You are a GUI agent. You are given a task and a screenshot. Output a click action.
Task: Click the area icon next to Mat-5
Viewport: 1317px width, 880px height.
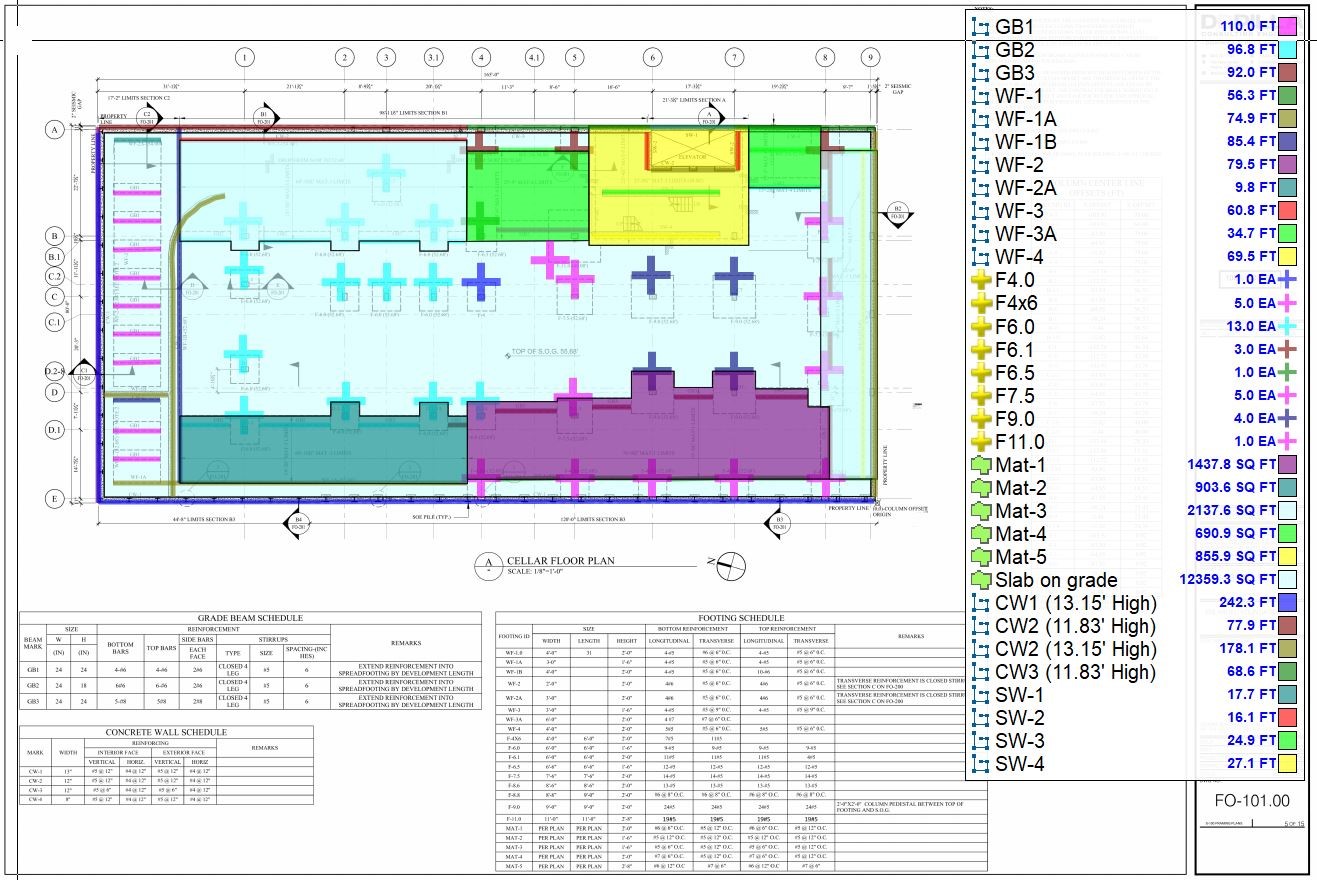click(x=980, y=557)
